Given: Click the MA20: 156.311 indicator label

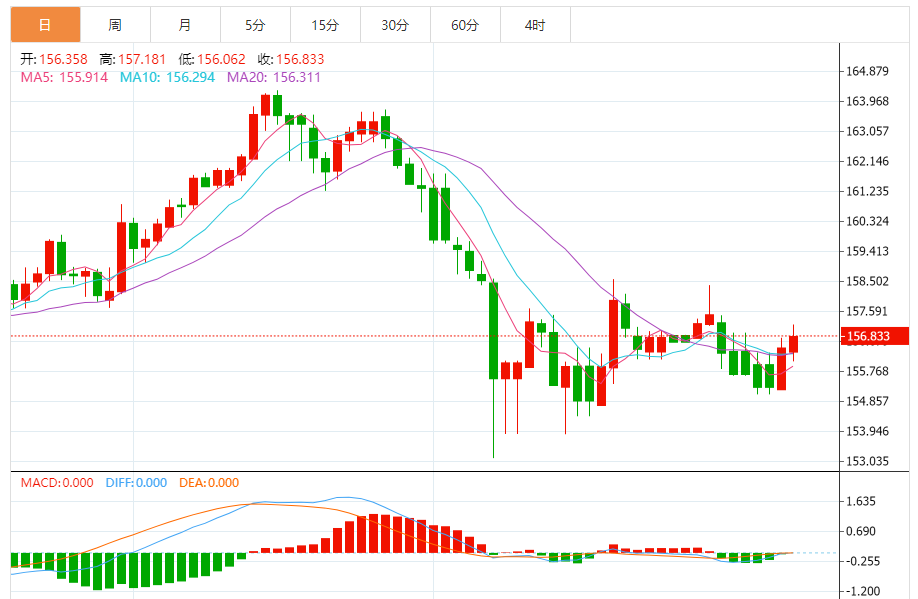Looking at the screenshot, I should tap(274, 77).
